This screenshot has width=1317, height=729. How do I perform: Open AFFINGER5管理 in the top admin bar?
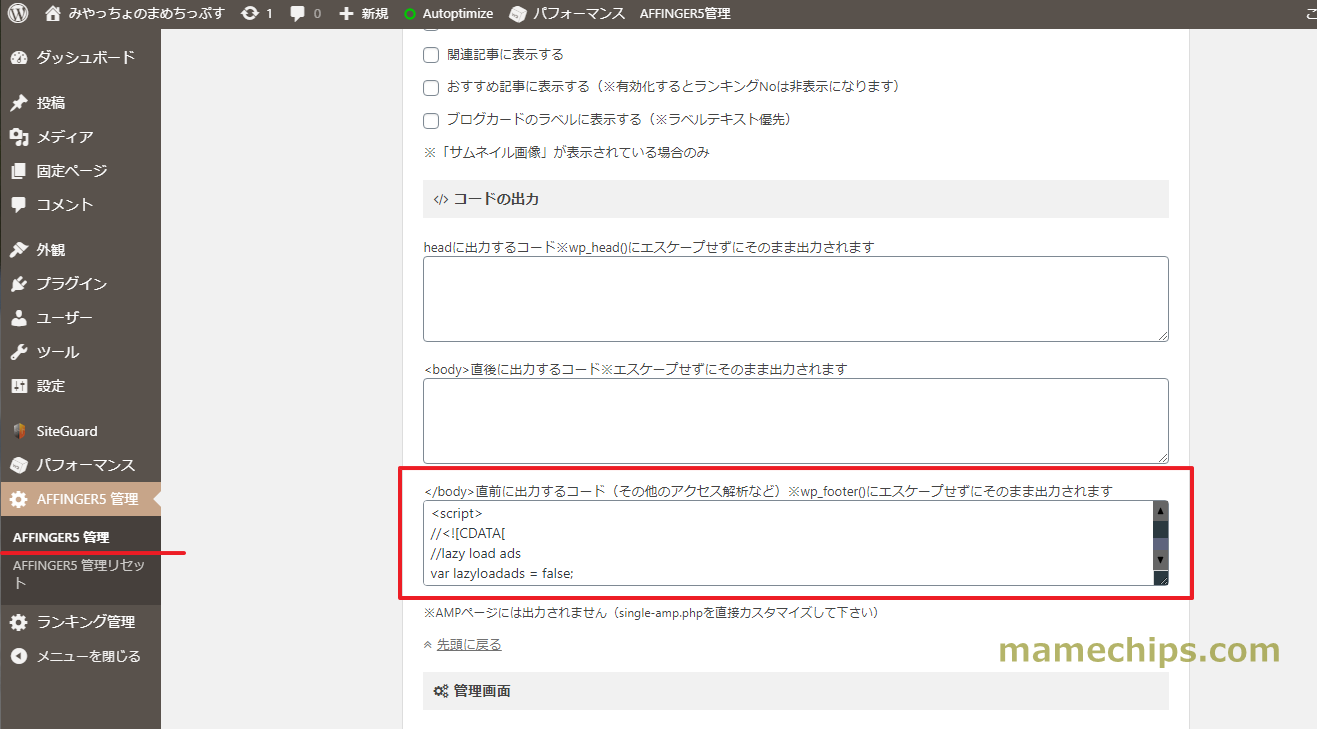[685, 14]
